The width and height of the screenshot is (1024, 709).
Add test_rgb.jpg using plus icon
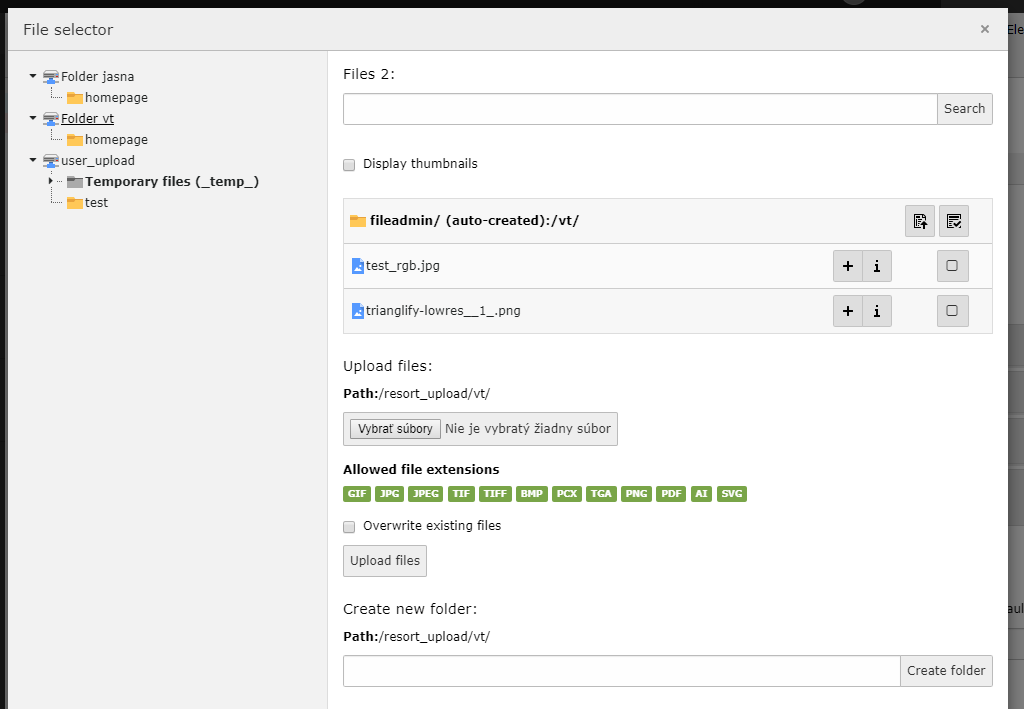coord(848,266)
